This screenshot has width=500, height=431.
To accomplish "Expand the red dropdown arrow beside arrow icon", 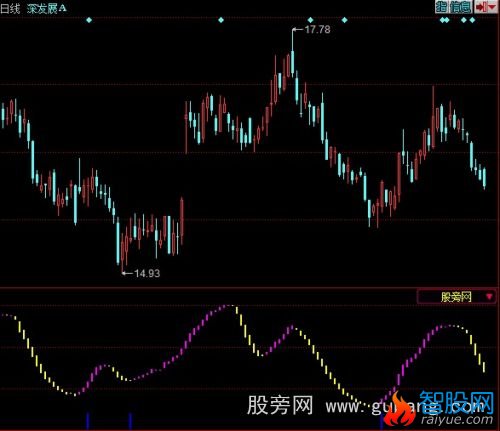I will click(x=492, y=7).
